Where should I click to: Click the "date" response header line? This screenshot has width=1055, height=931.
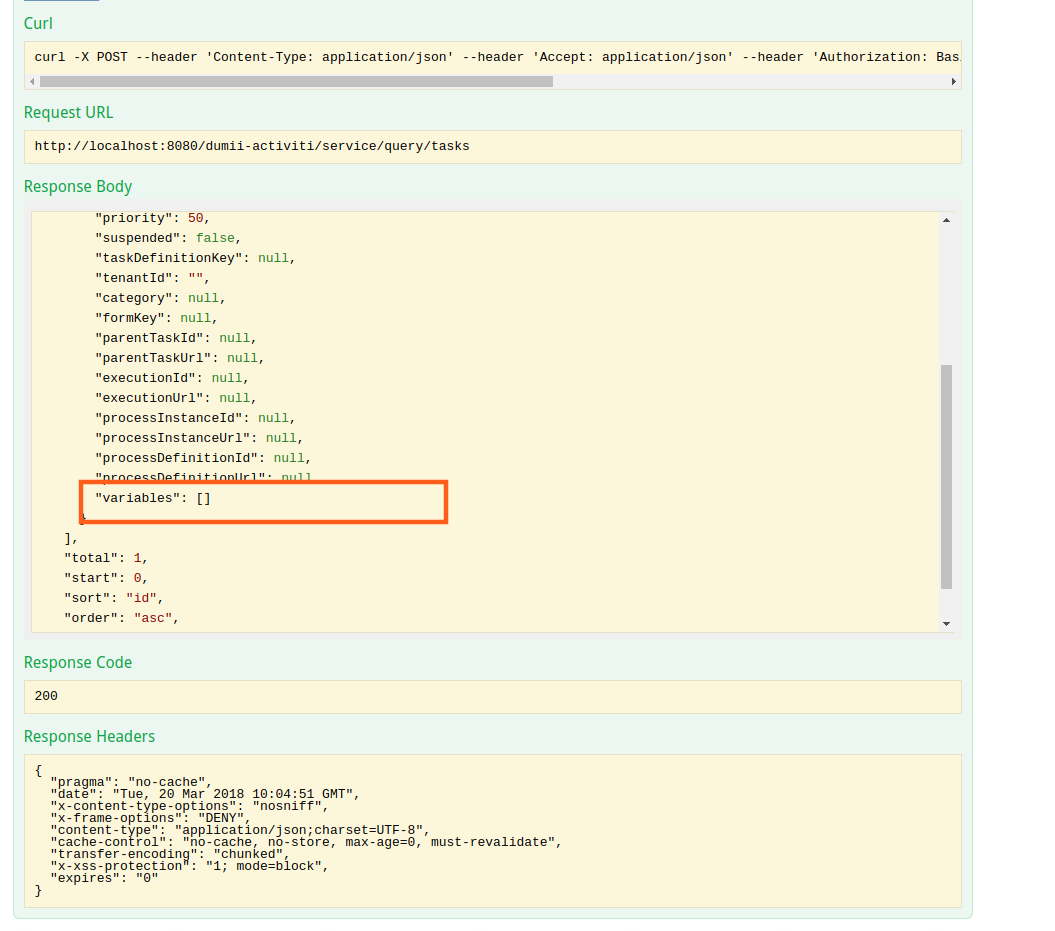[x=205, y=794]
